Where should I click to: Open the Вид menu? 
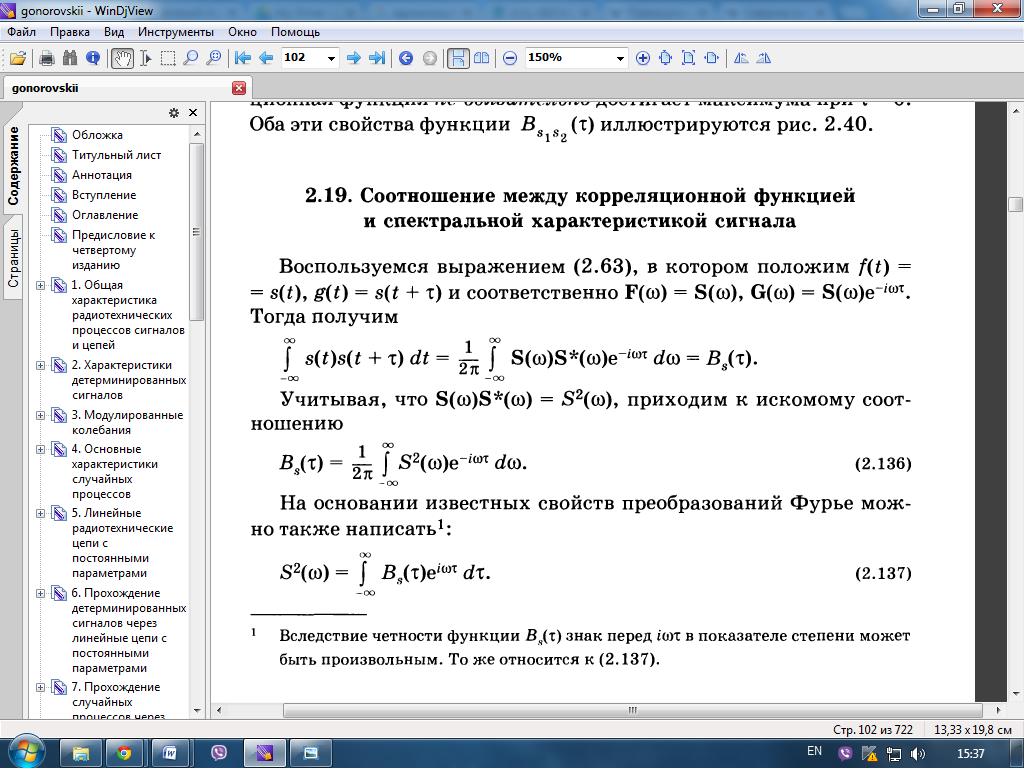tap(114, 32)
